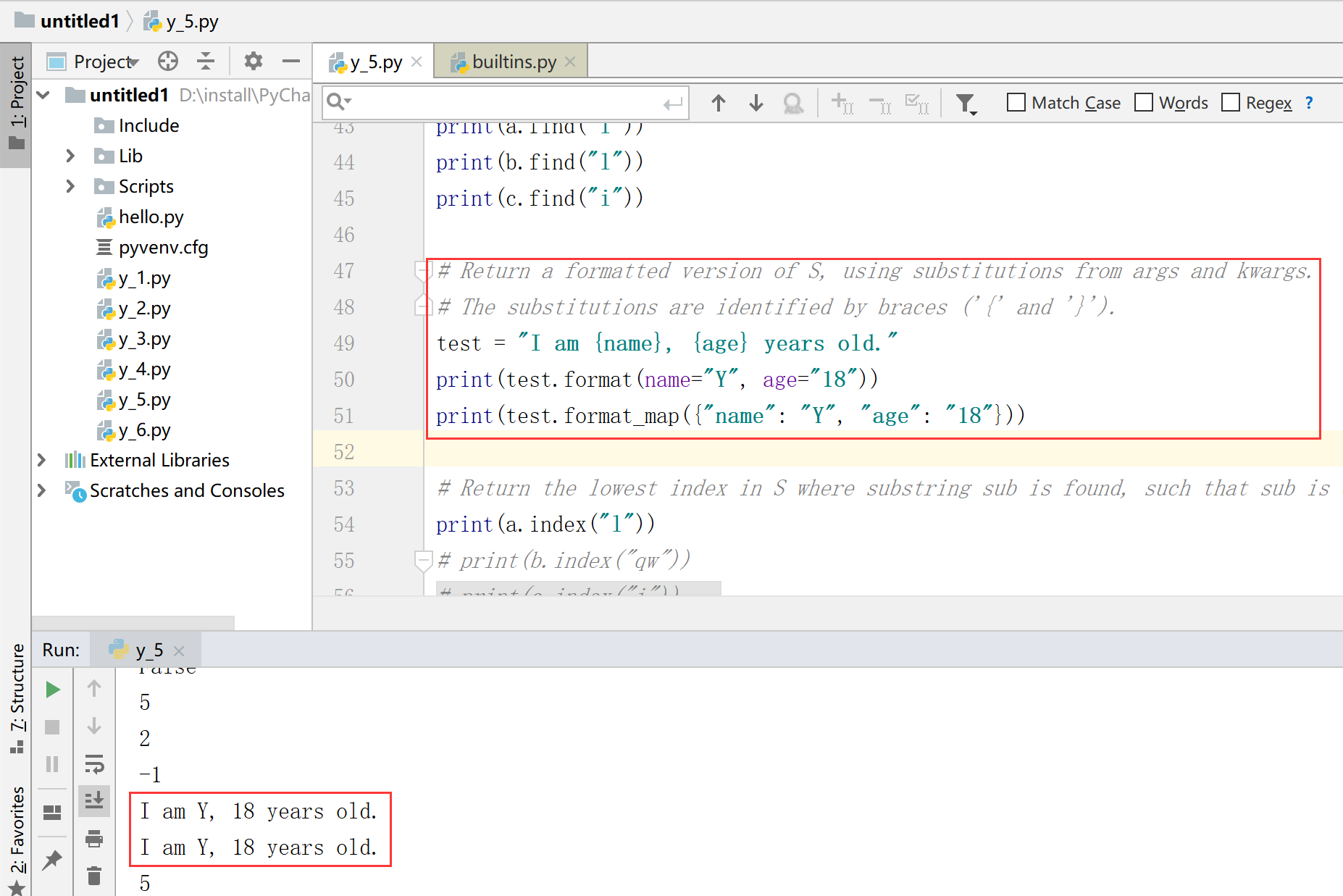Click line number 50 in gutter
The width and height of the screenshot is (1343, 896).
(343, 379)
